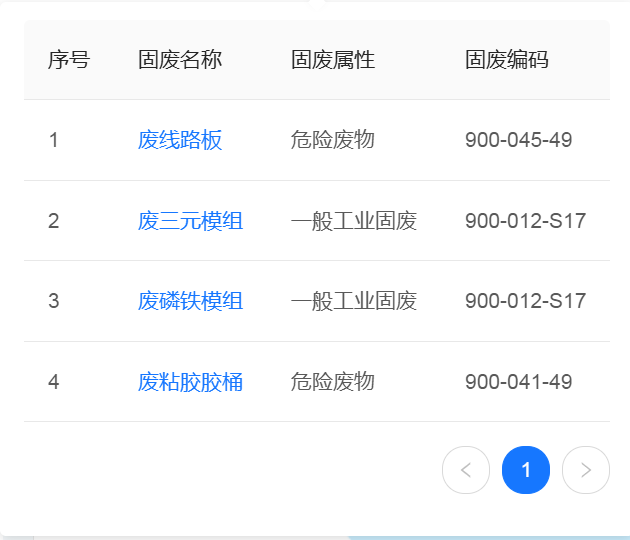This screenshot has width=630, height=540.
Task: Click 一般工业固废 attribute in 废磷铁模组 row
Action: [353, 301]
